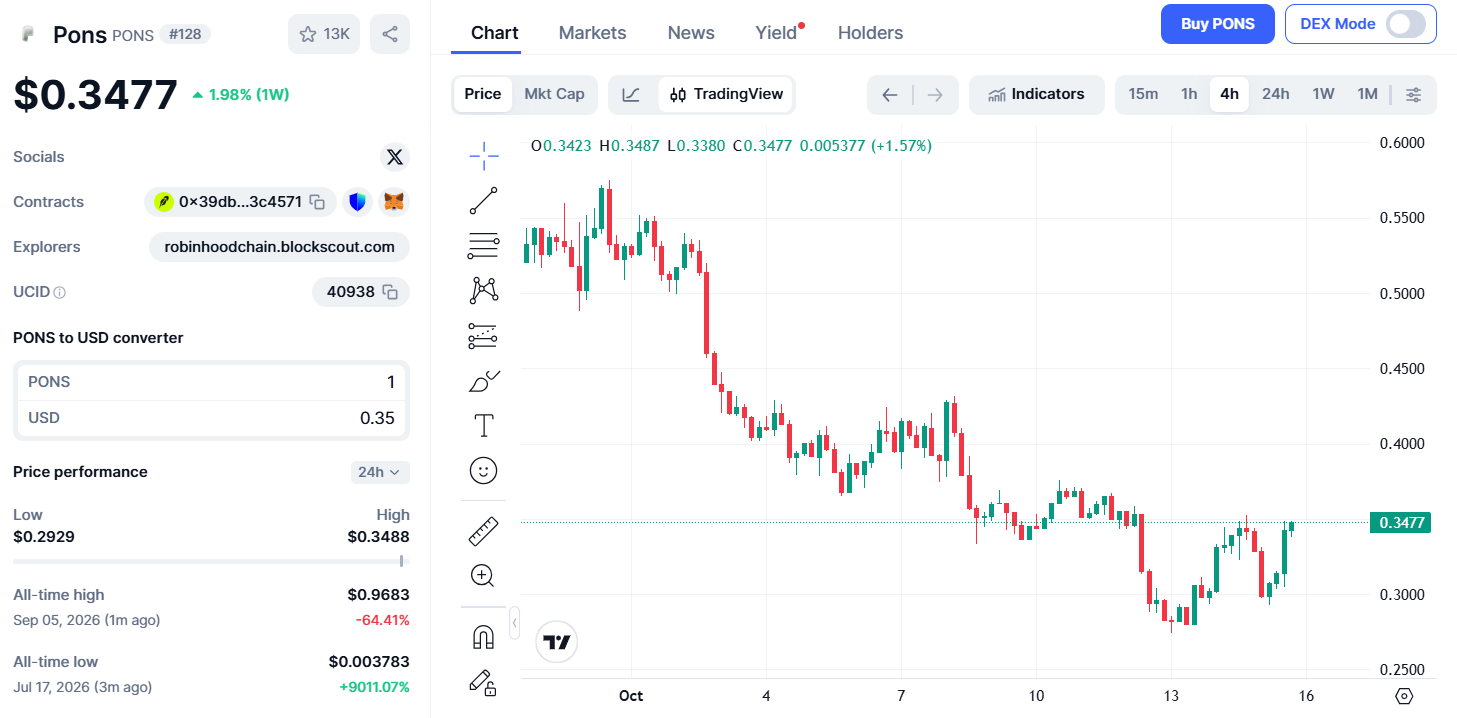Collapse the drawing toolbar handle
This screenshot has width=1457, height=718.
click(514, 622)
